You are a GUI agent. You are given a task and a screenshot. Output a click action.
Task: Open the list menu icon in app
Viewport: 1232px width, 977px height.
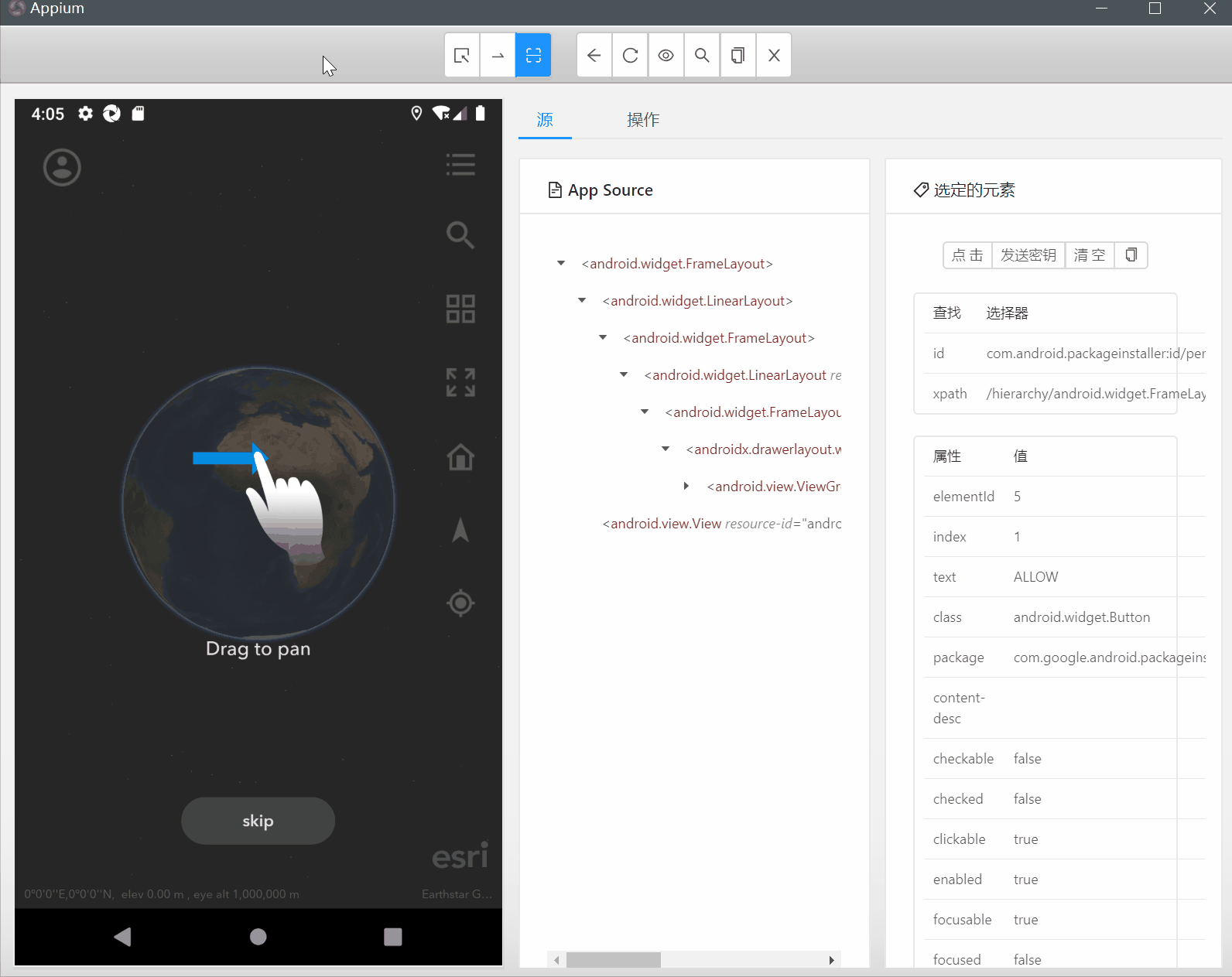tap(460, 165)
